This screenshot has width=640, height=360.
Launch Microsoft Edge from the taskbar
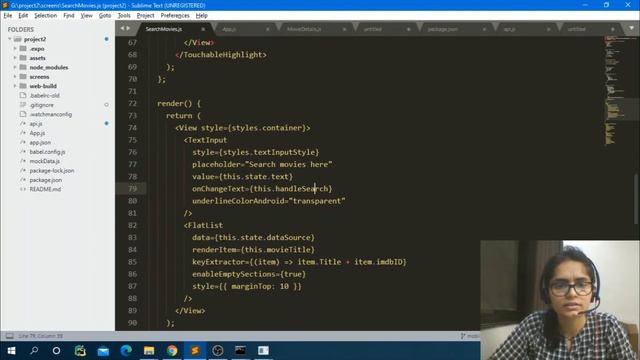click(126, 351)
